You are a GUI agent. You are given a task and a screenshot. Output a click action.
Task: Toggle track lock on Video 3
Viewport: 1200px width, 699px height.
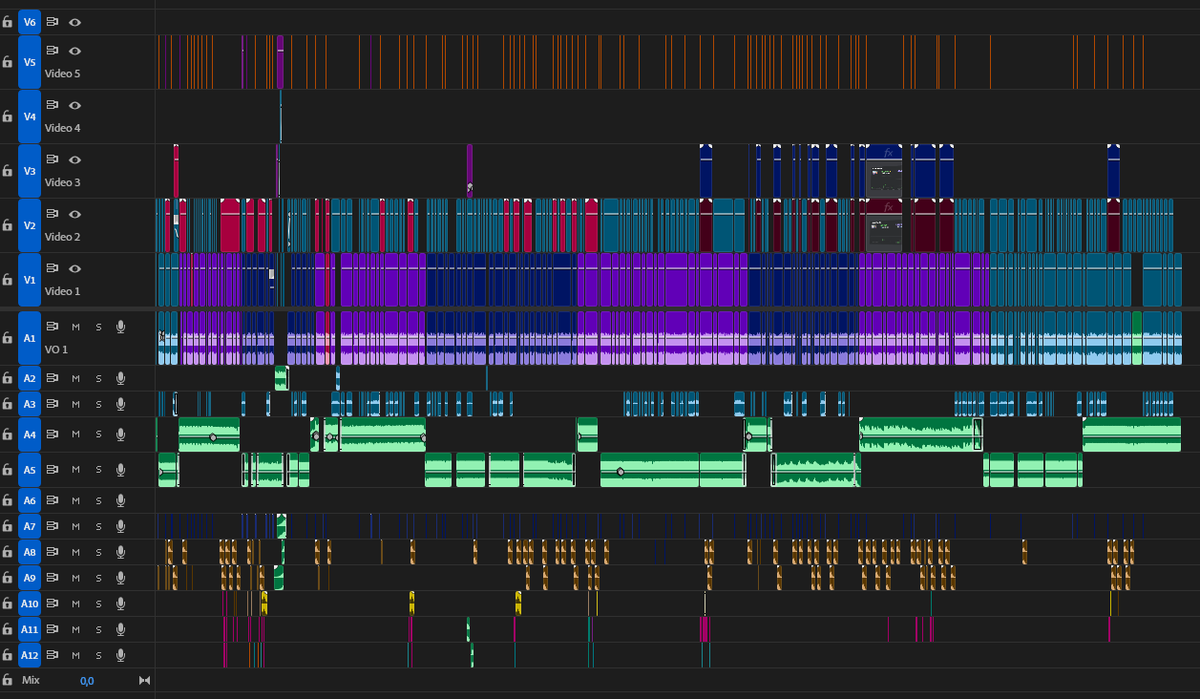(x=7, y=171)
